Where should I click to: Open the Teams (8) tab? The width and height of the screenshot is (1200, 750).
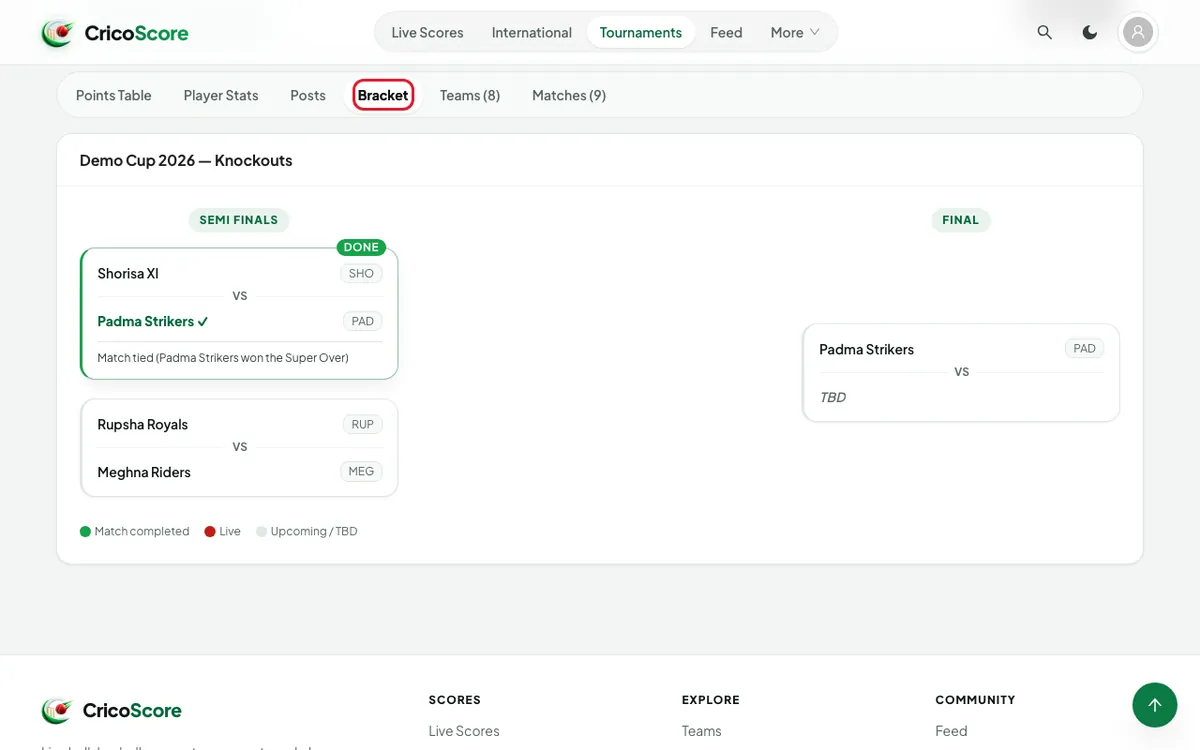[470, 95]
